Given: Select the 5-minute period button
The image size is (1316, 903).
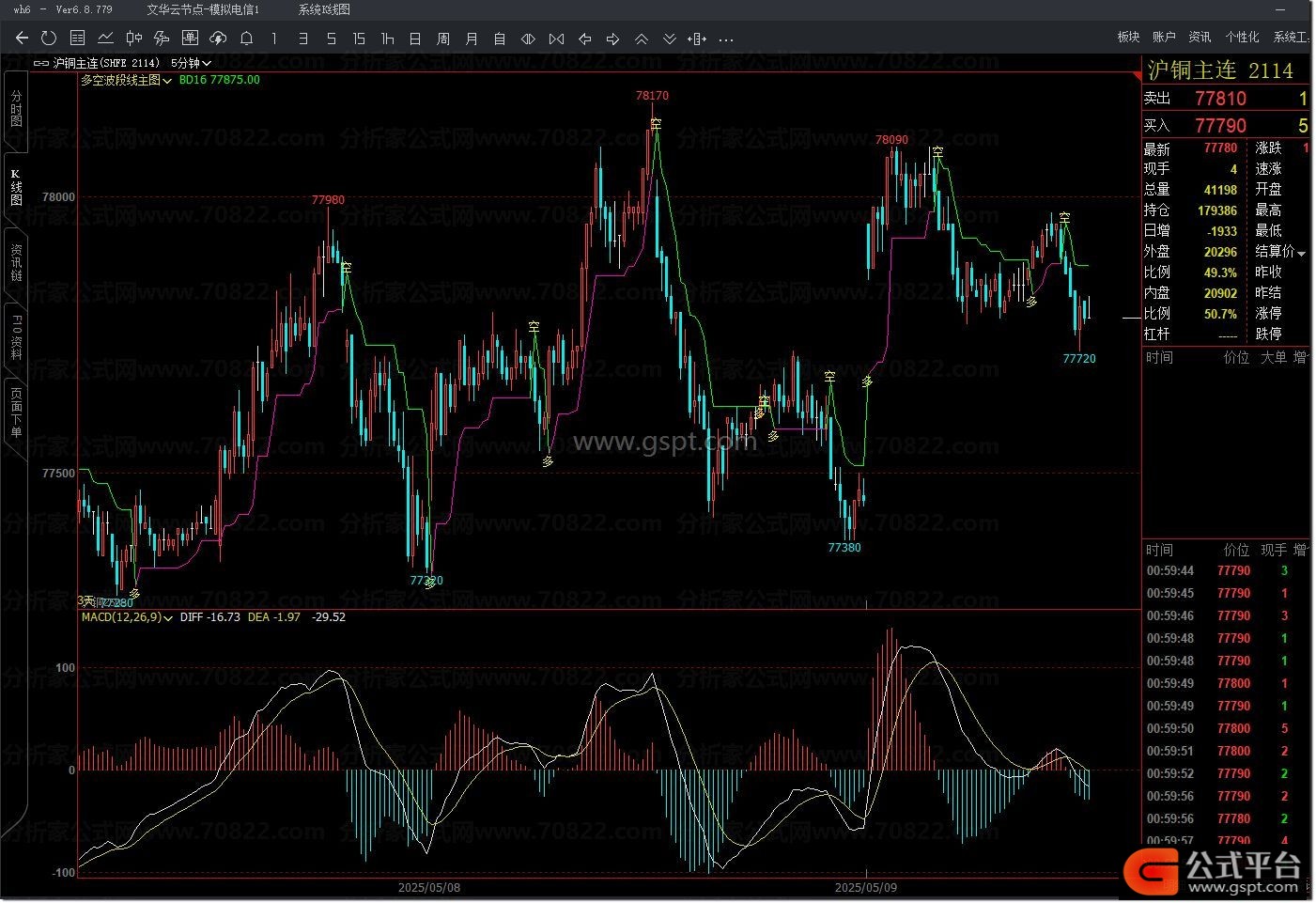Looking at the screenshot, I should tap(331, 39).
